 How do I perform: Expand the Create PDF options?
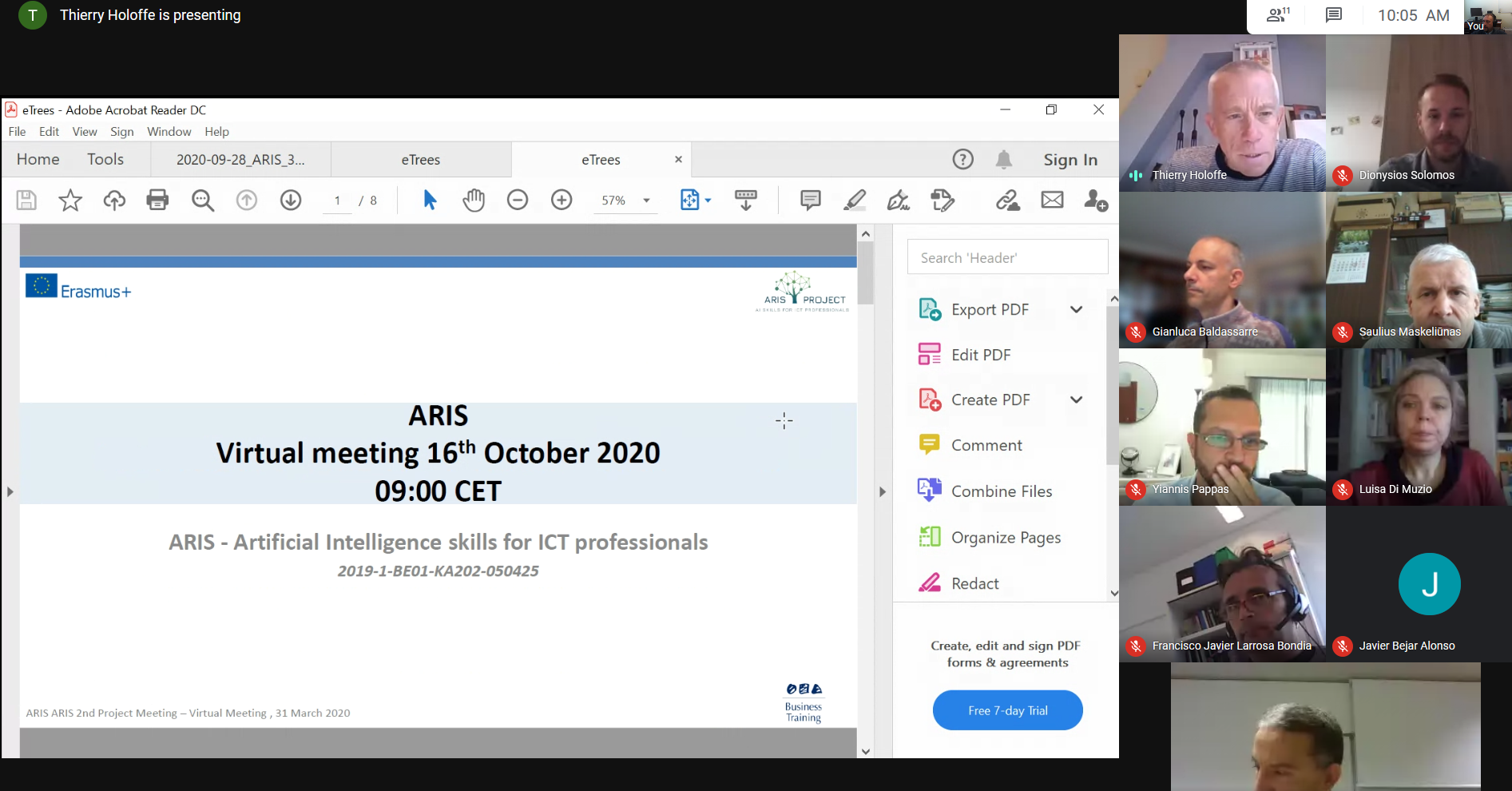[x=1076, y=399]
